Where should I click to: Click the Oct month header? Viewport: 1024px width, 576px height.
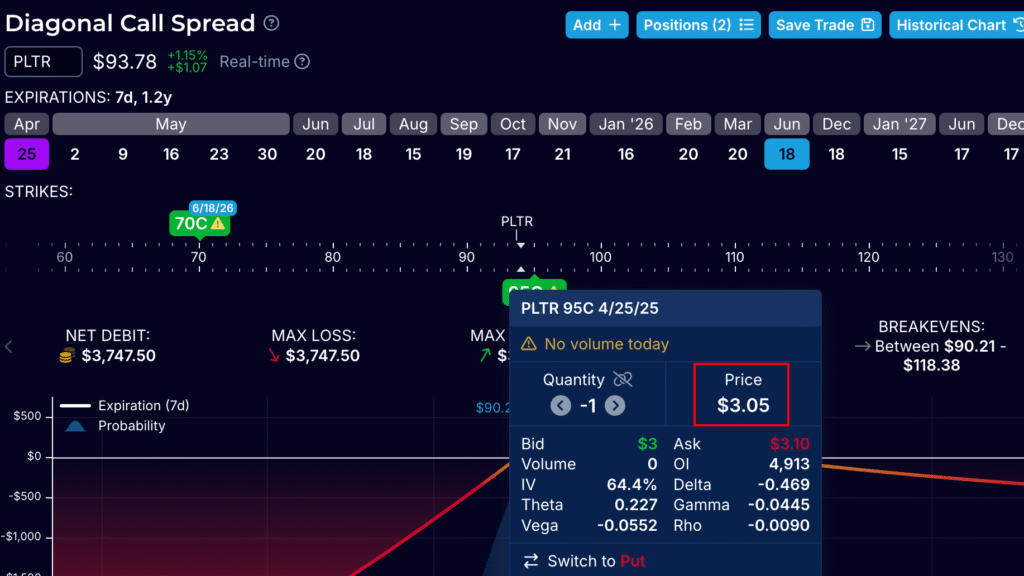pos(513,124)
